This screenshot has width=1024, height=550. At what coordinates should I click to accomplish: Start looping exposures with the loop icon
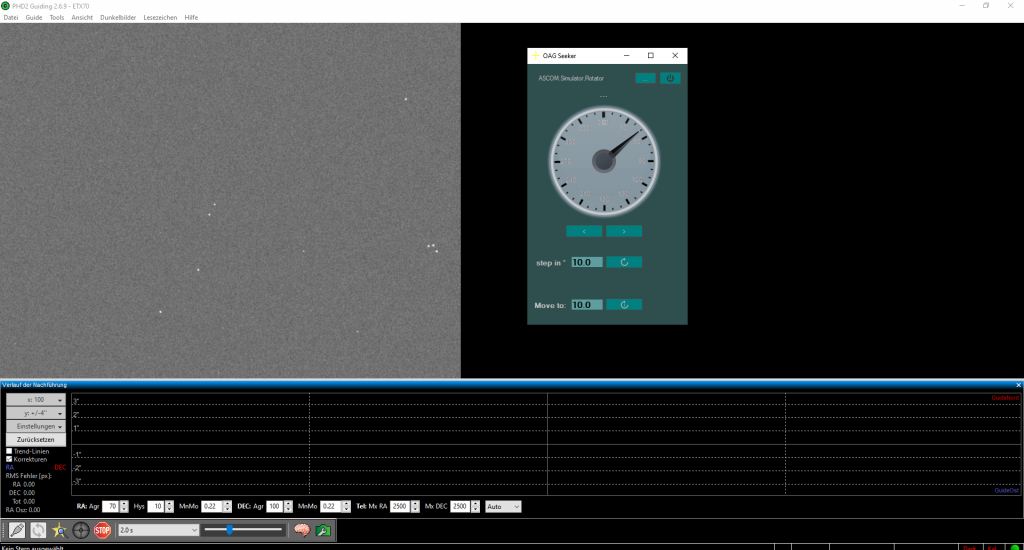[38, 530]
